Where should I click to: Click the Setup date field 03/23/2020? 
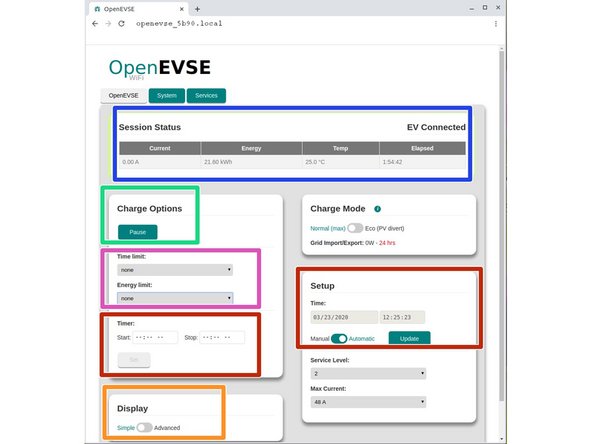click(344, 317)
